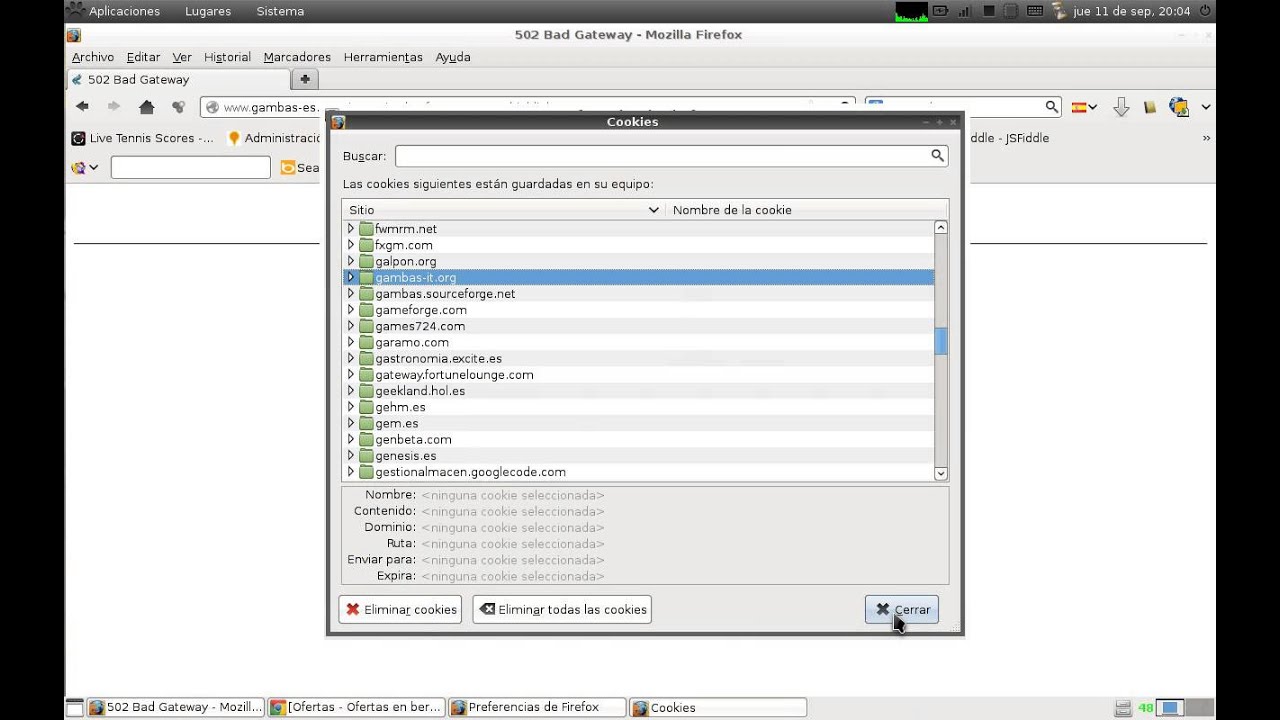The image size is (1280, 720).
Task: Switch to Preferencias de Firefox taskbar window
Action: coord(537,707)
